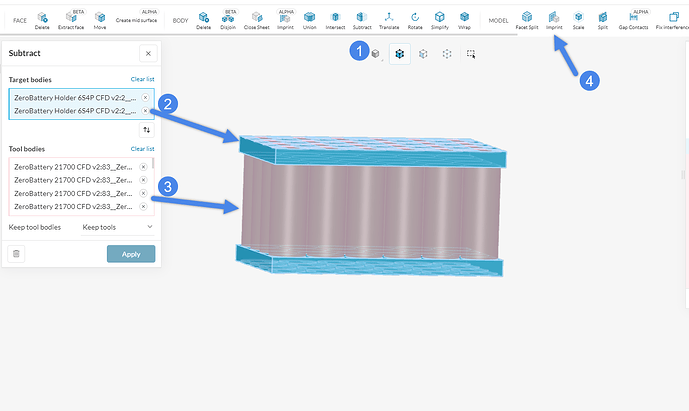Delete the Subtract operation with trash icon
Viewport: 689px width, 411px height.
pos(16,254)
